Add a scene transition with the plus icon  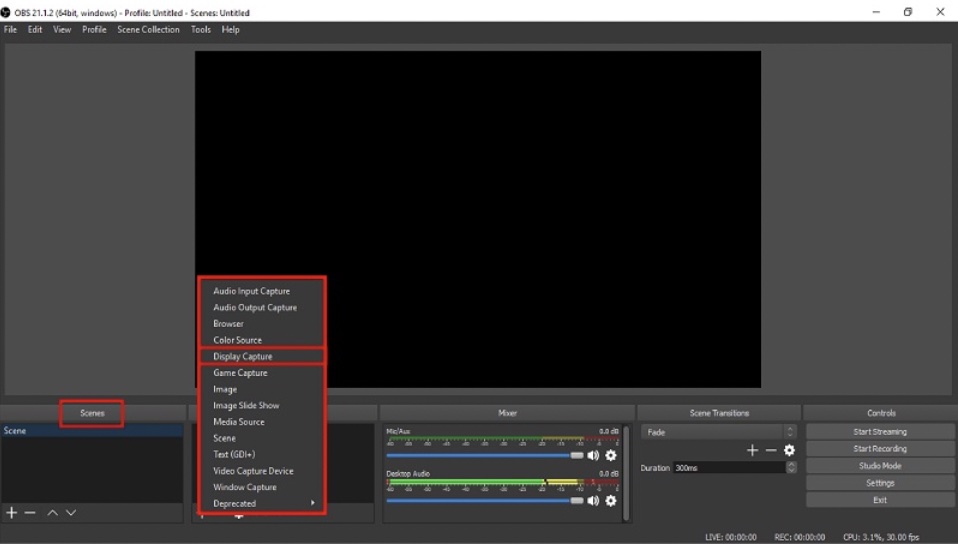pos(752,451)
